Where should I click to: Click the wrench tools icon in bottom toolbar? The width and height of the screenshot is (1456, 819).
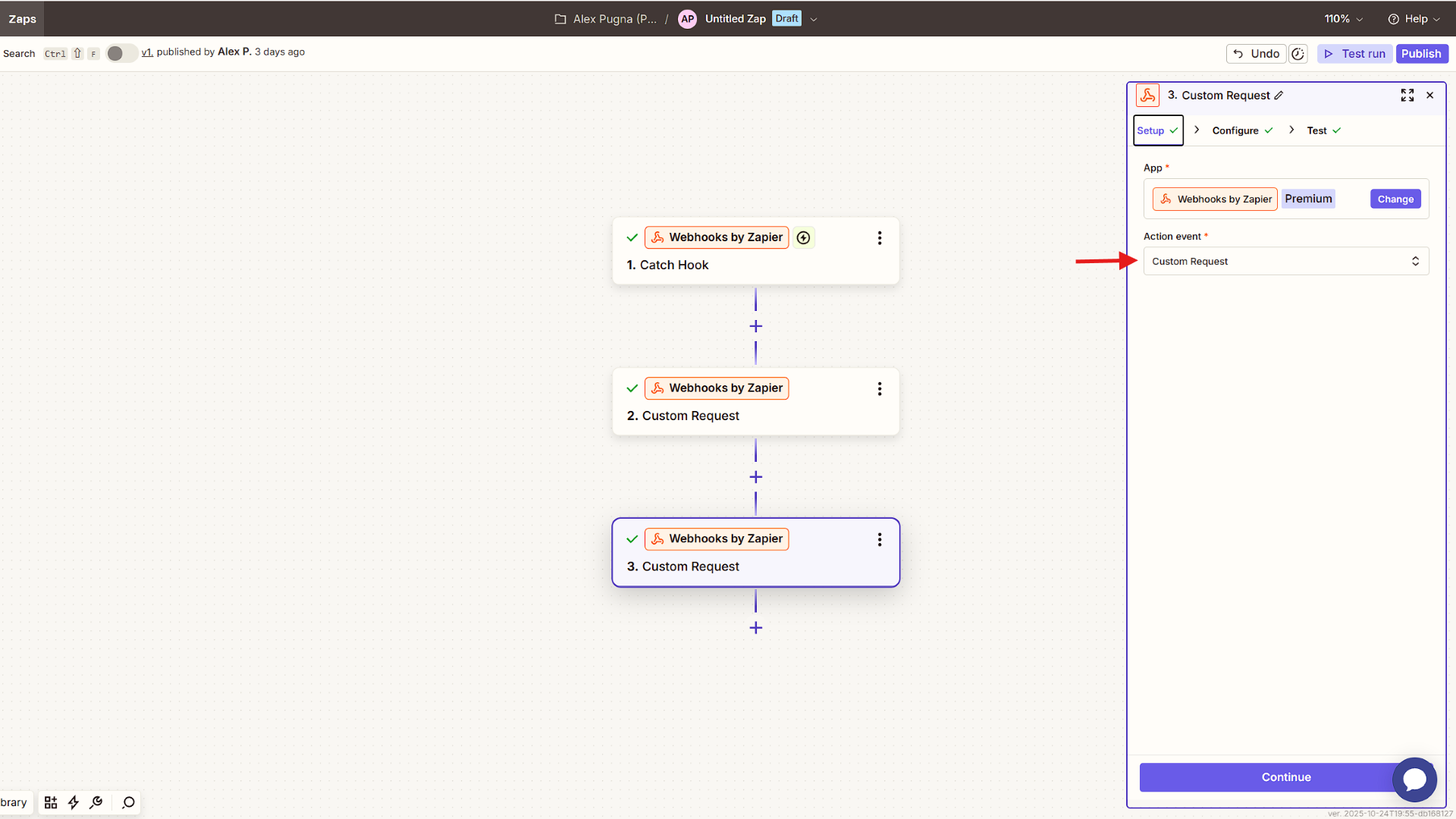tap(96, 802)
